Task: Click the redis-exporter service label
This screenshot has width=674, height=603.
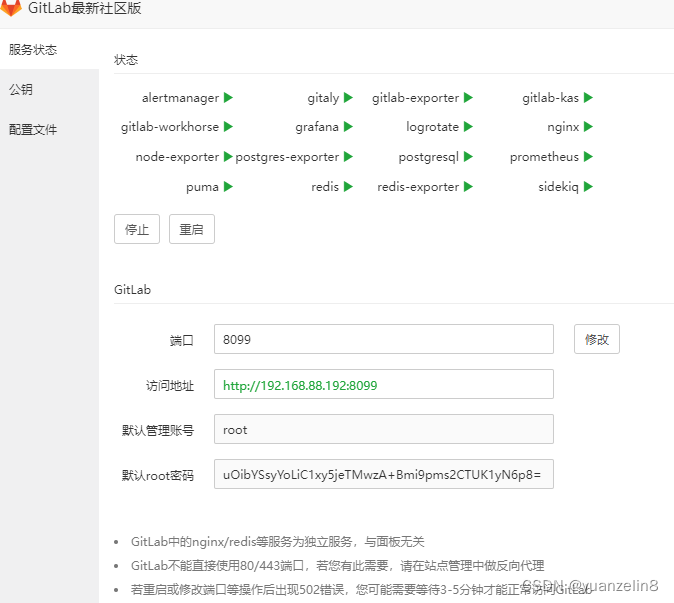Action: (418, 187)
